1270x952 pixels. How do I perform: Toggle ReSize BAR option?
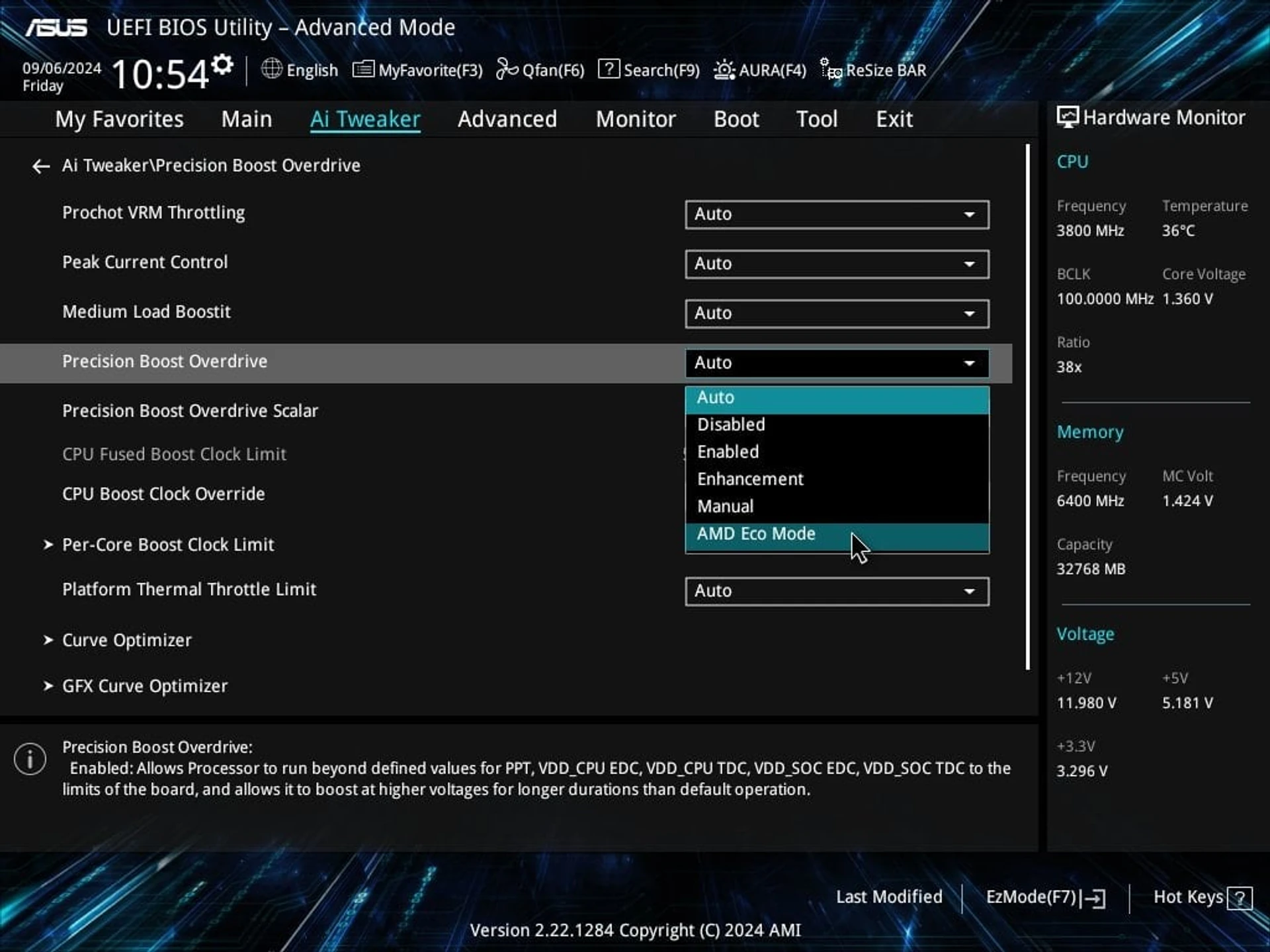click(873, 69)
